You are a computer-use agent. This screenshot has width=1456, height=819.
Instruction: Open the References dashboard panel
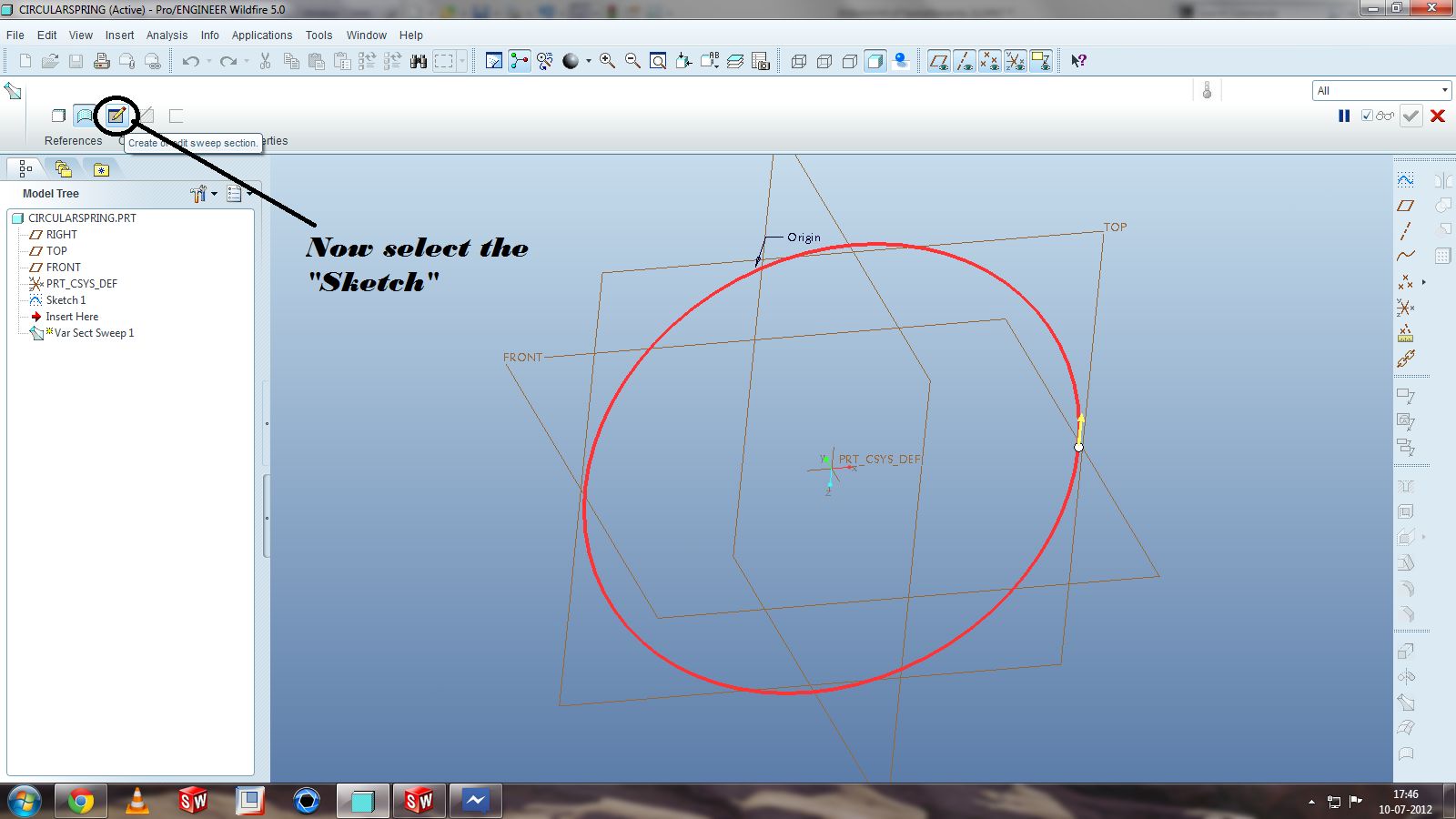tap(74, 141)
